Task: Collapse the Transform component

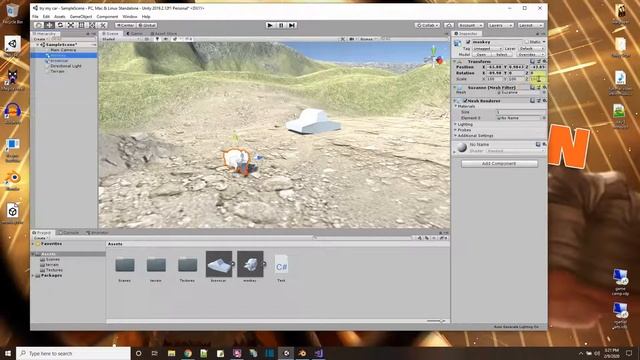Action: coord(455,62)
